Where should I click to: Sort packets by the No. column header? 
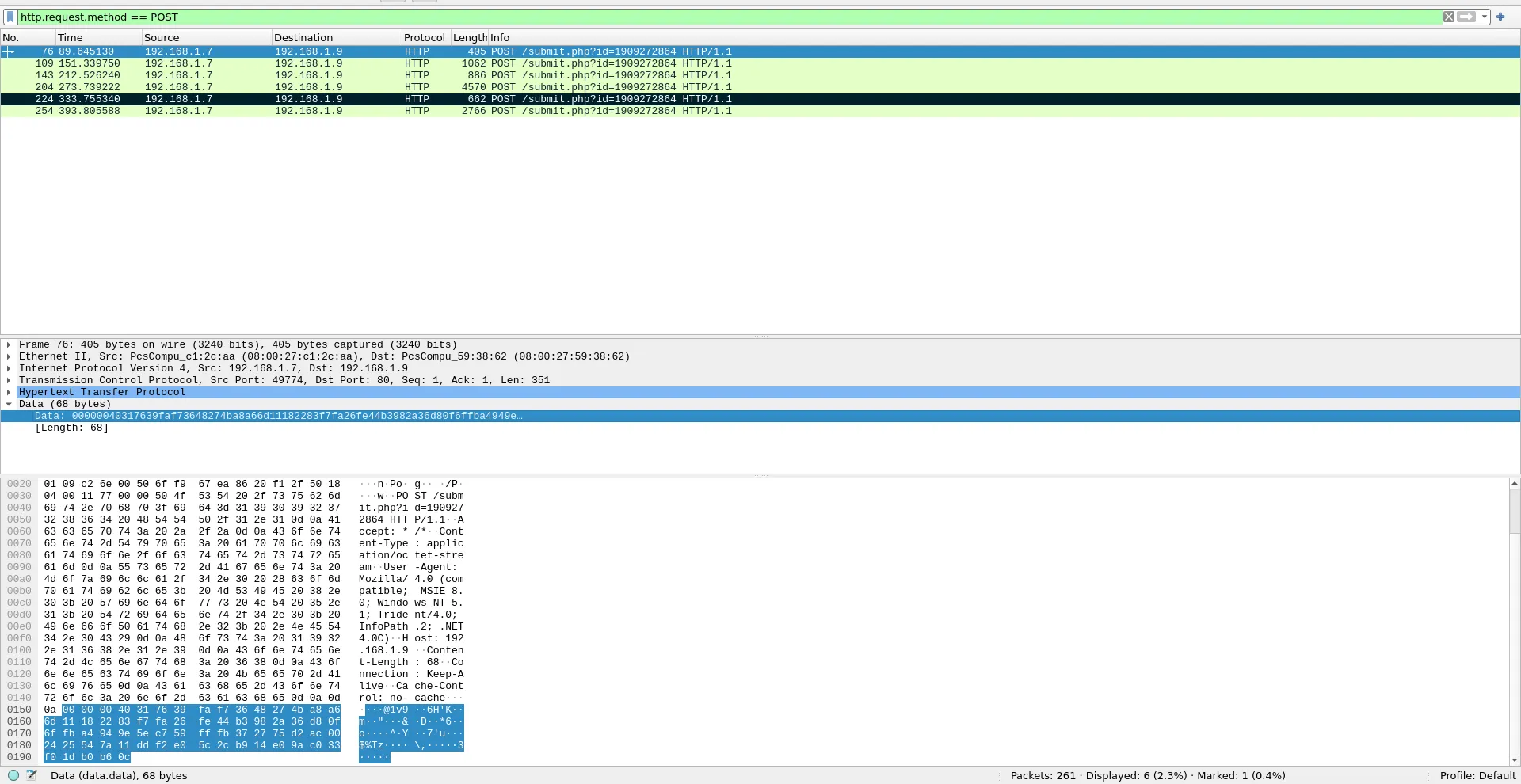(28, 37)
